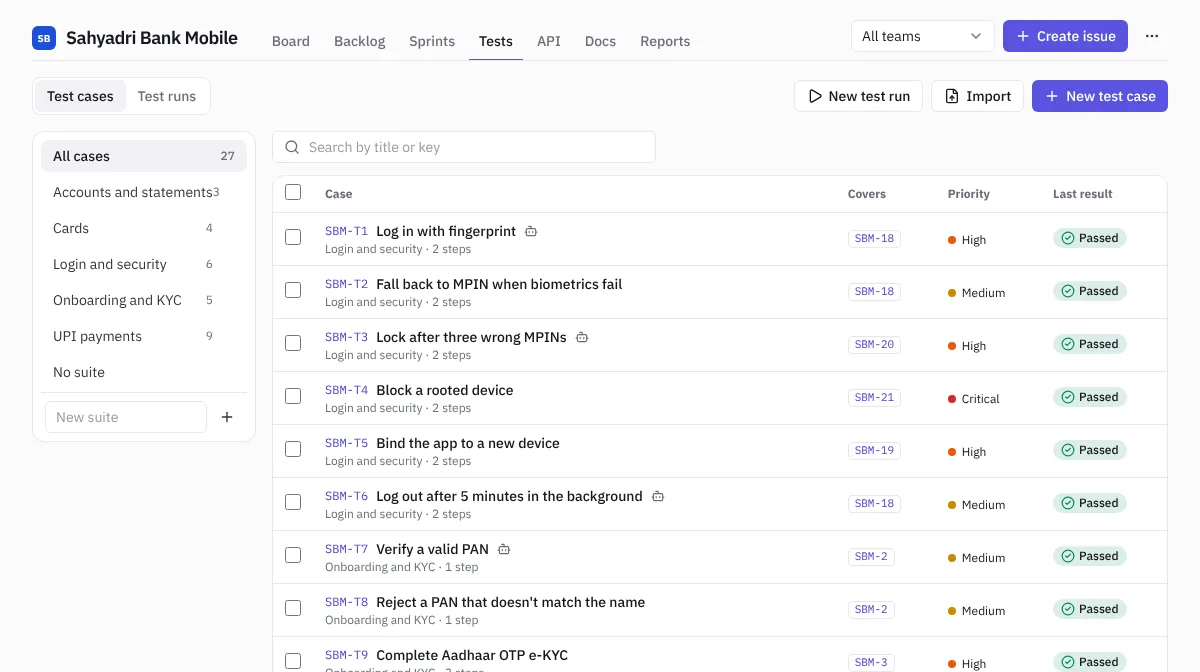Click the Medium priority indicator for SBM-T2
This screenshot has width=1200, height=672.
click(976, 293)
